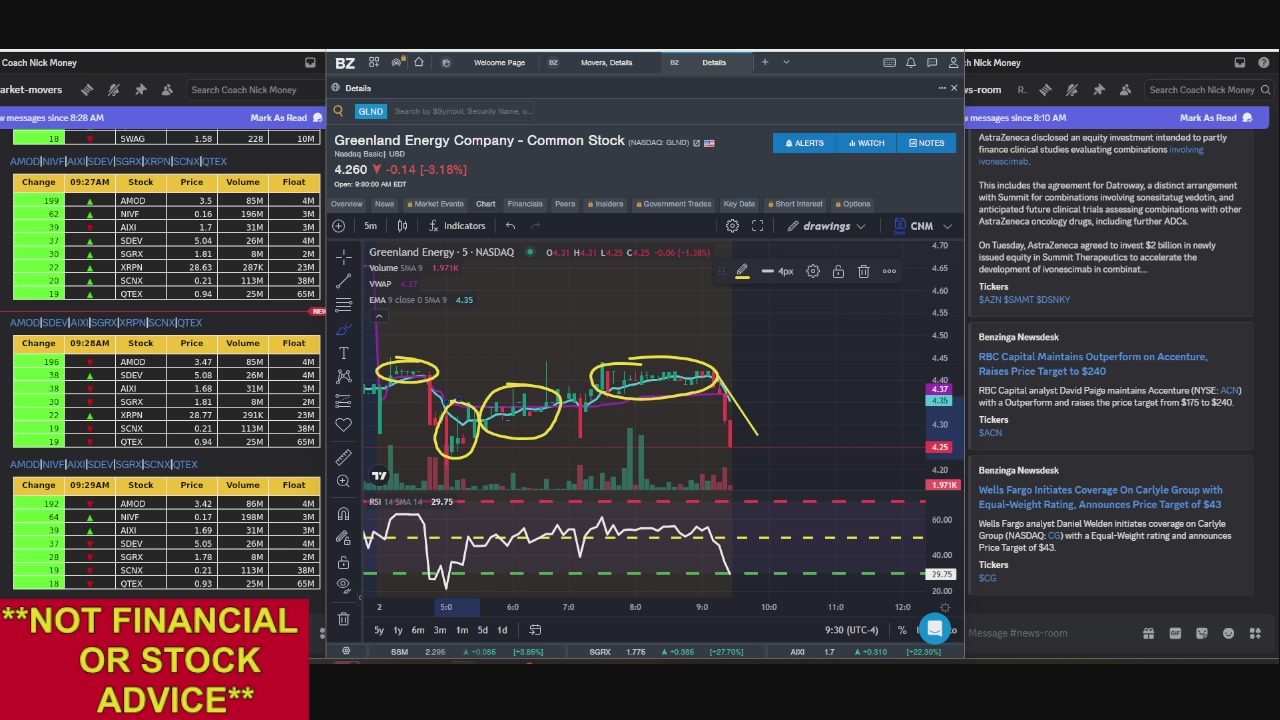The height and width of the screenshot is (720, 1280).
Task: Switch chart to fullscreen mode
Action: 757,226
